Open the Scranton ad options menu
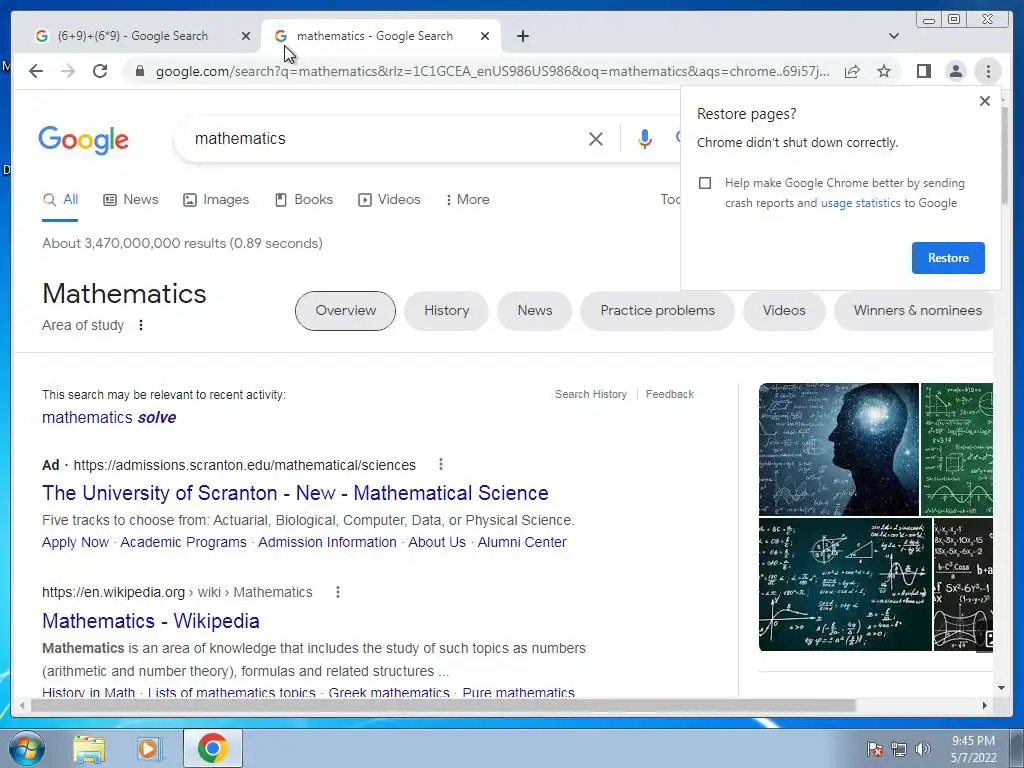The width and height of the screenshot is (1024, 768). pos(441,464)
